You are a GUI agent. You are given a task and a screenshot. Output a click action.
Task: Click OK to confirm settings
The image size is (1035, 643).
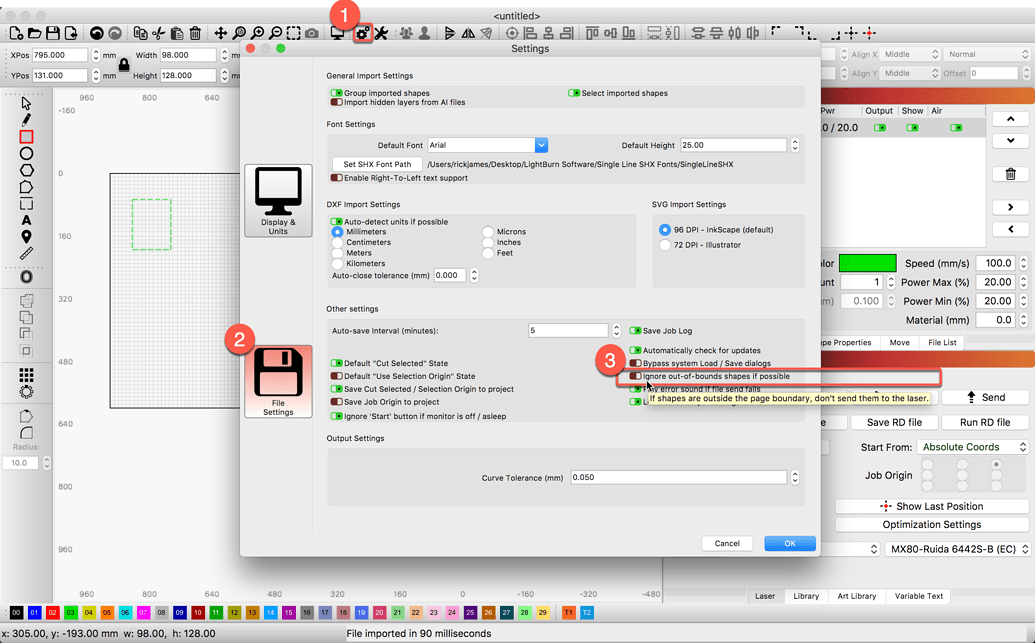point(789,543)
